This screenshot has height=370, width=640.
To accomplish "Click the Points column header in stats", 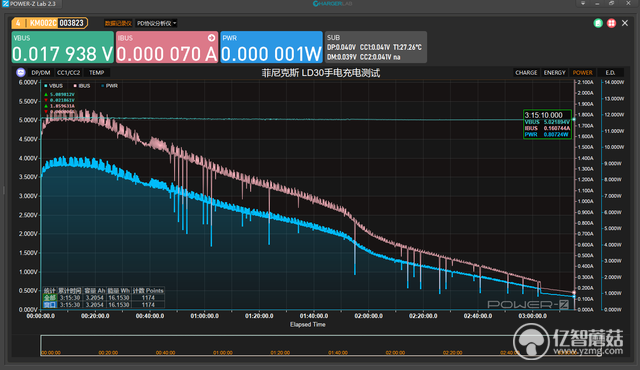I will [148, 291].
